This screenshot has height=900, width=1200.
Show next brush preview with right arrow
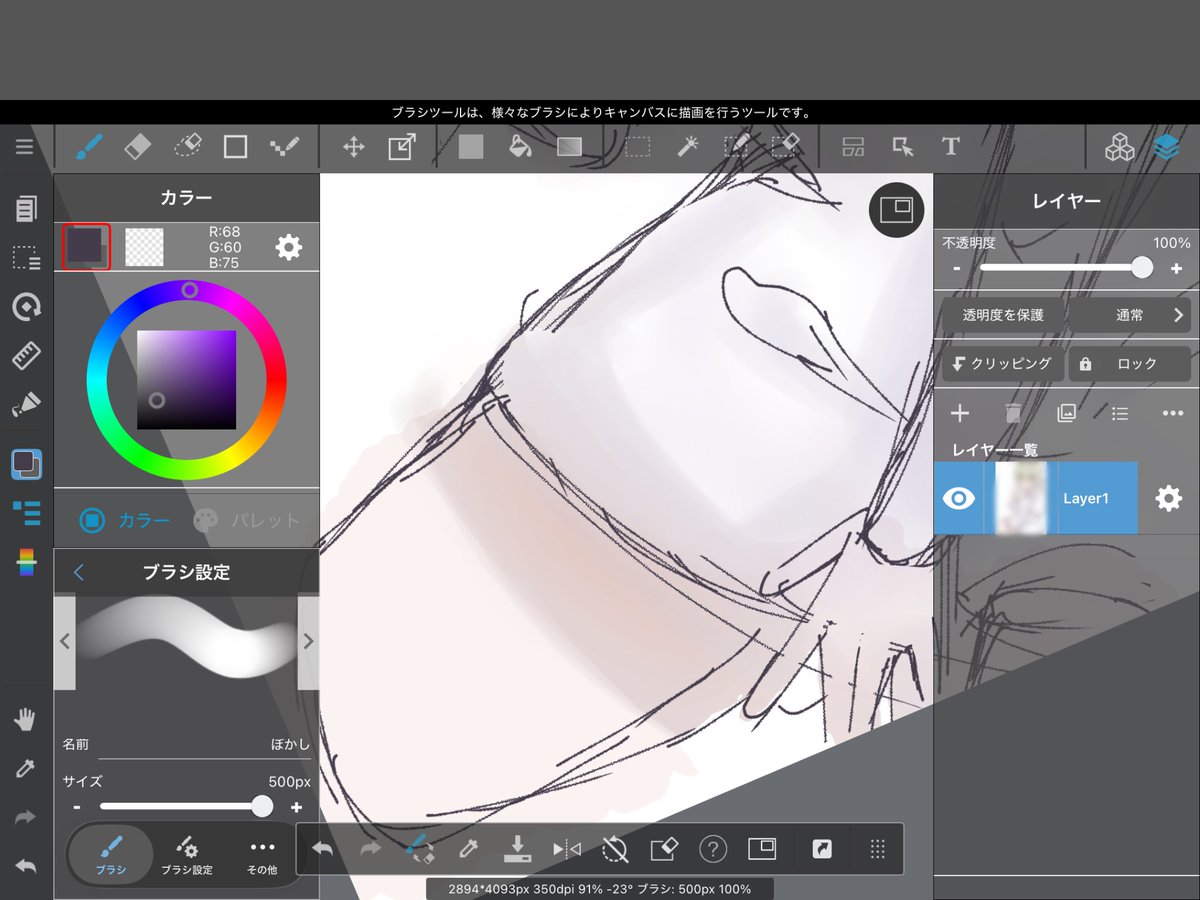pyautogui.click(x=308, y=641)
